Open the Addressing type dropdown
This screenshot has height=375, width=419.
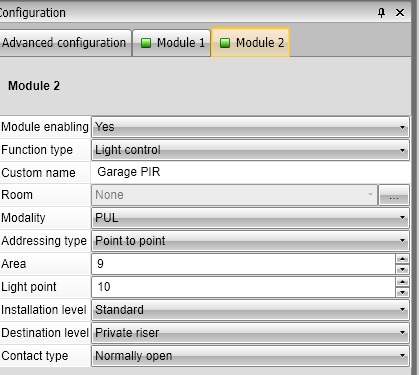pos(250,241)
